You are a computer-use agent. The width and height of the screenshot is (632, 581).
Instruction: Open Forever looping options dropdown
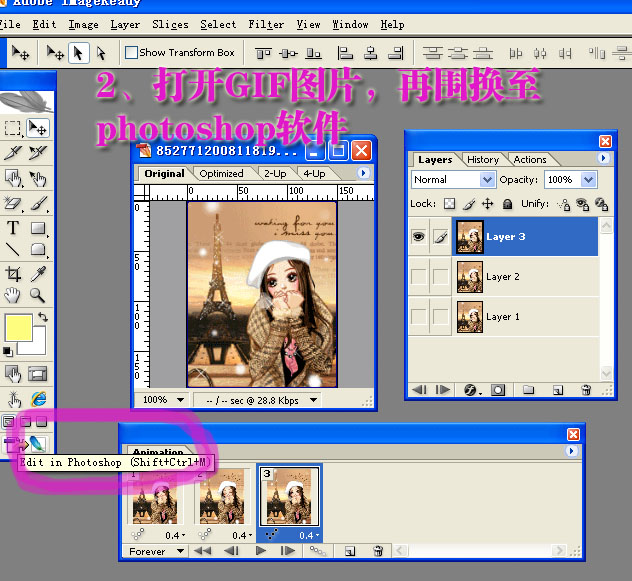(x=181, y=551)
